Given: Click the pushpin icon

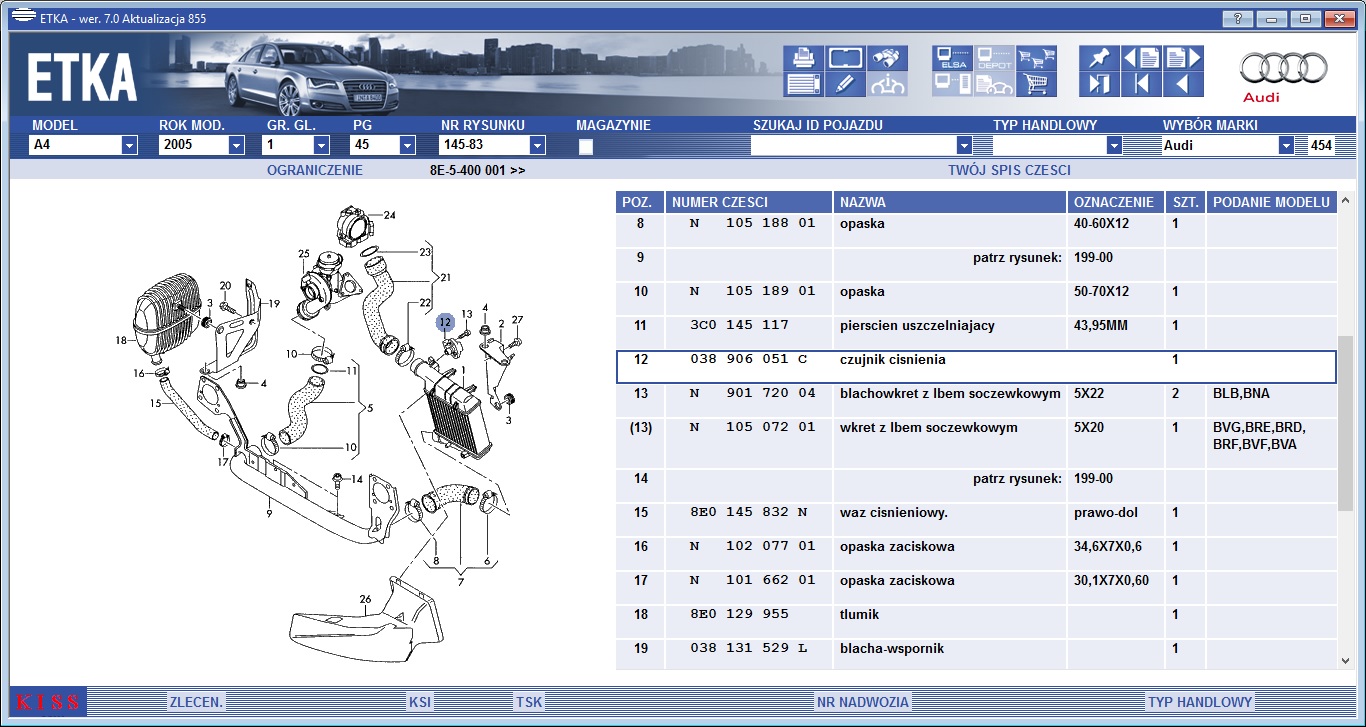Looking at the screenshot, I should 1099,58.
